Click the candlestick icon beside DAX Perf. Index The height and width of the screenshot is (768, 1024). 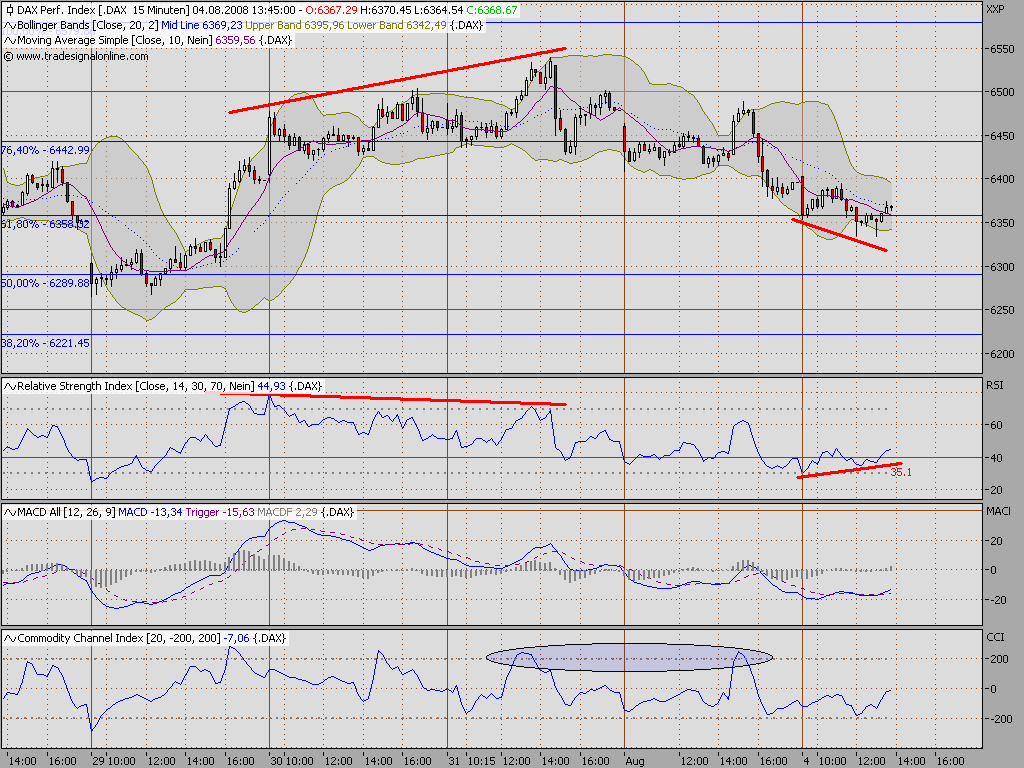[9, 10]
